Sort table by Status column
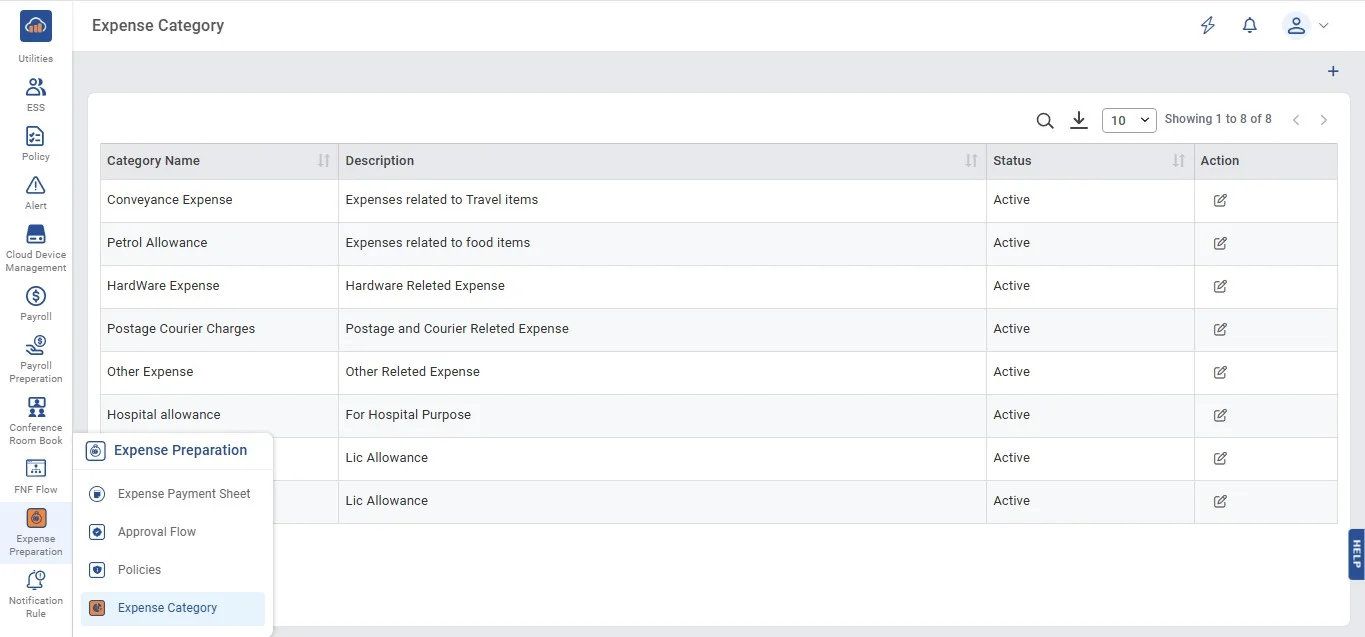1365x637 pixels. click(x=1178, y=161)
